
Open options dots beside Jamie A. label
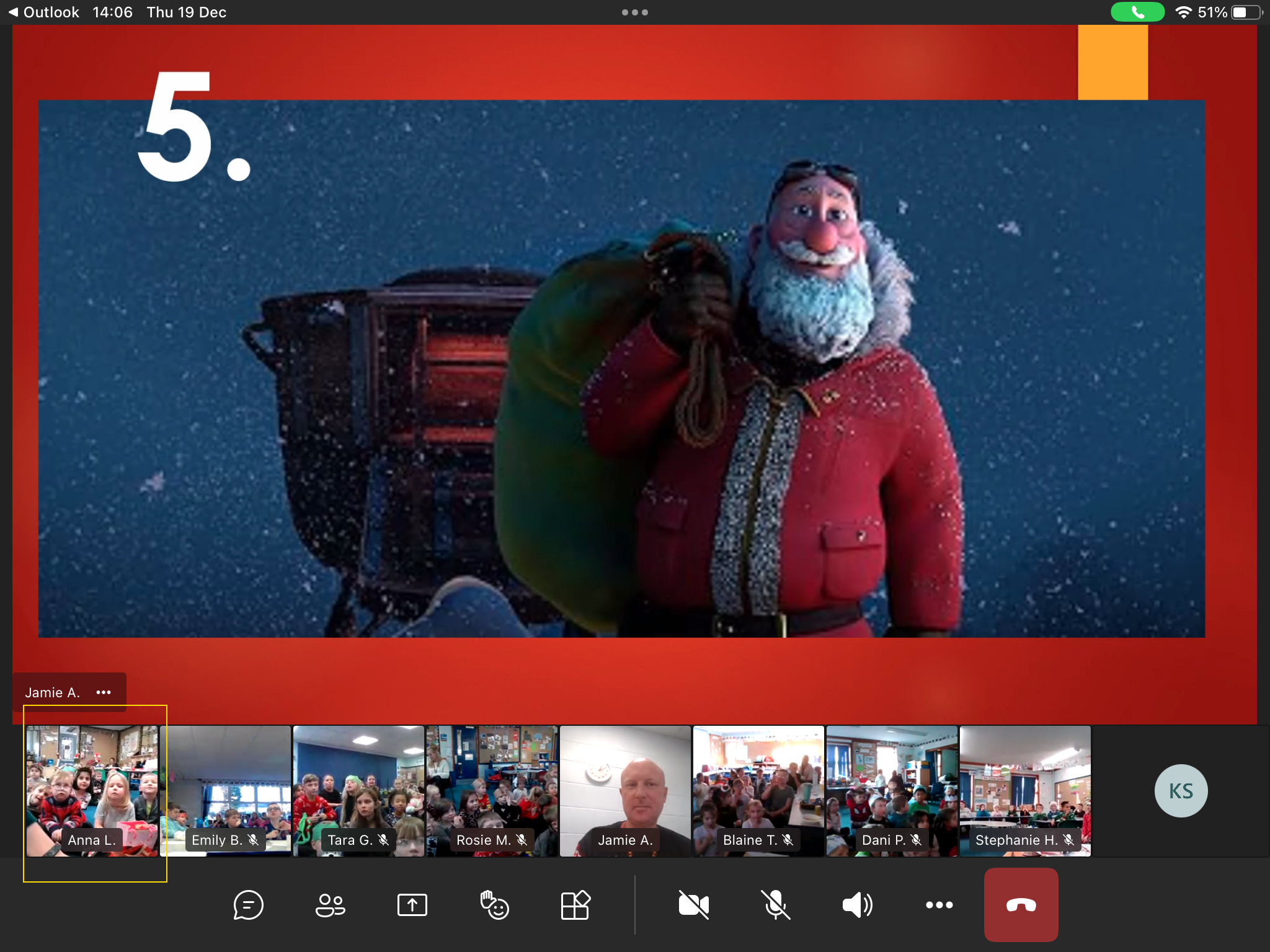point(104,692)
